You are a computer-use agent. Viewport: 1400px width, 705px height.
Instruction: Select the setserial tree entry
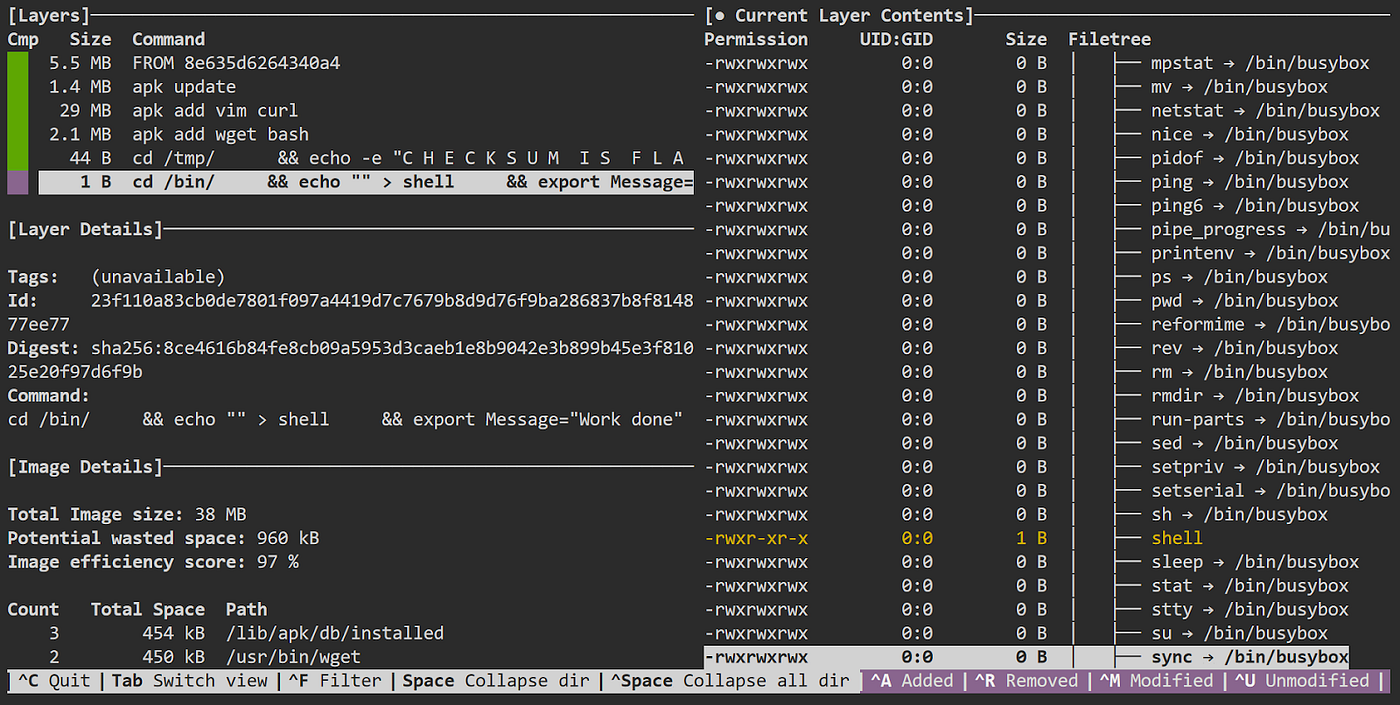[1270, 491]
